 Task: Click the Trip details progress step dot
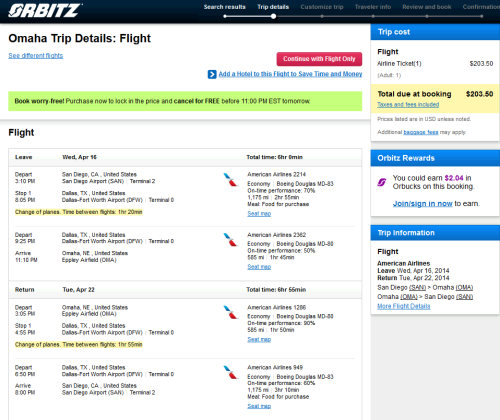tap(273, 16)
